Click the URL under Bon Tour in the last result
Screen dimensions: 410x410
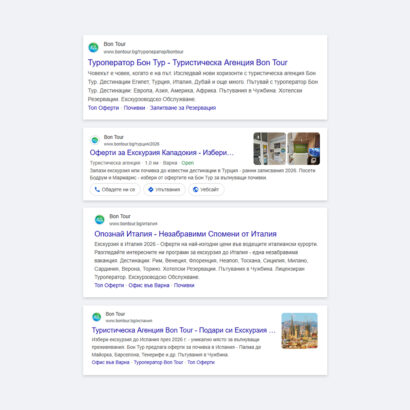(x=129, y=321)
